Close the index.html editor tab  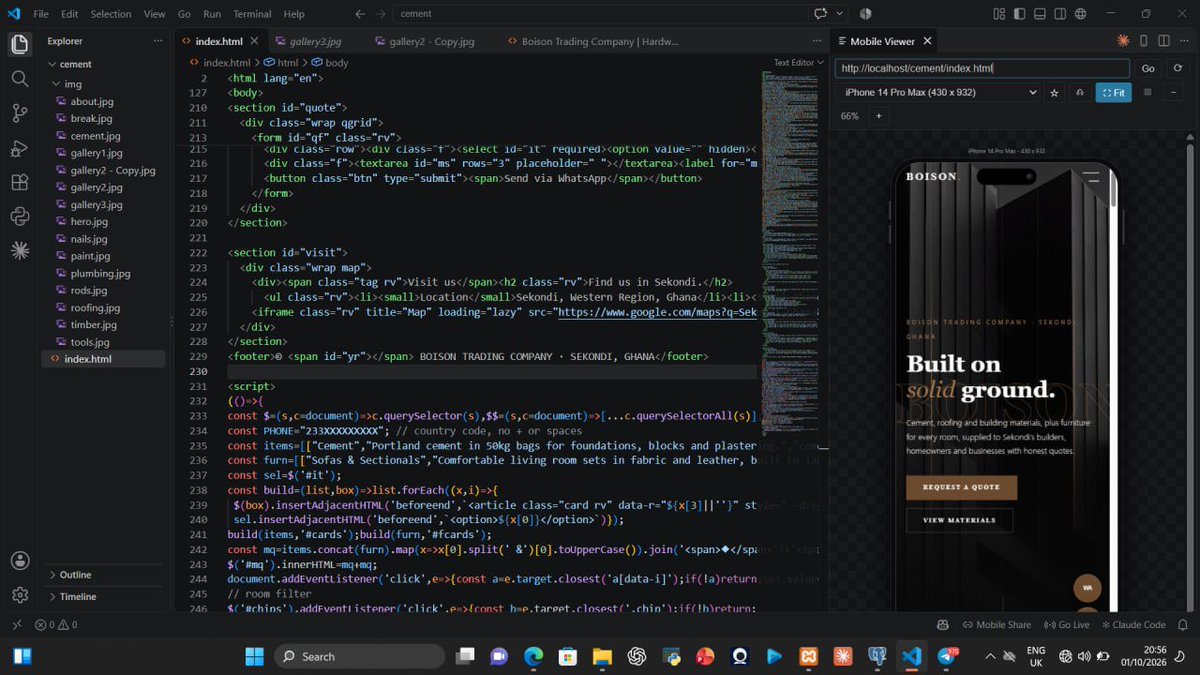254,41
